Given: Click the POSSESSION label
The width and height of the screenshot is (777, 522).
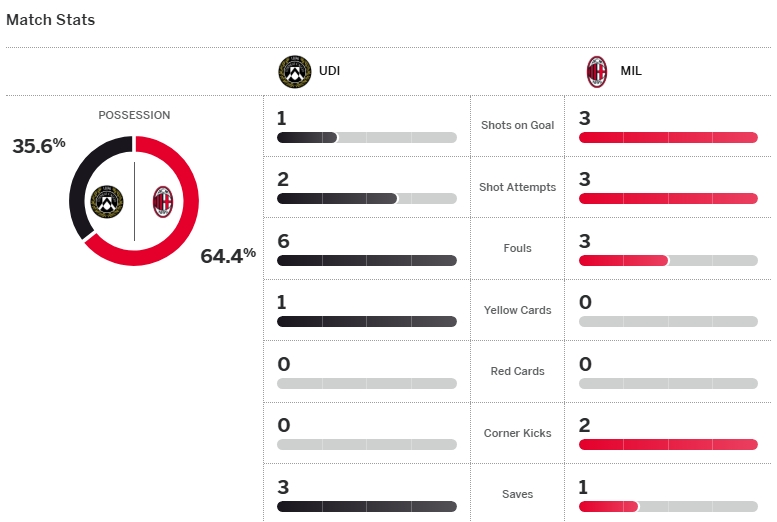Looking at the screenshot, I should click(134, 115).
